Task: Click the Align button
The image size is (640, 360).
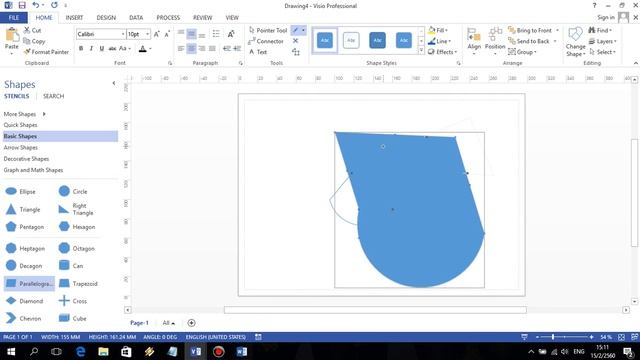Action: point(474,41)
